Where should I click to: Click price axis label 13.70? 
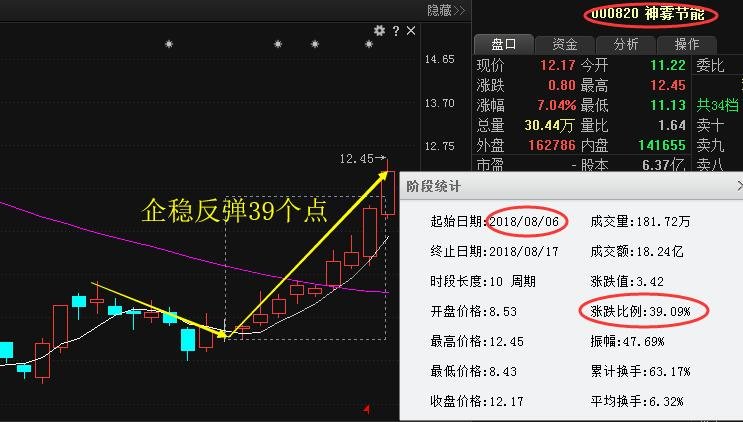click(x=439, y=103)
